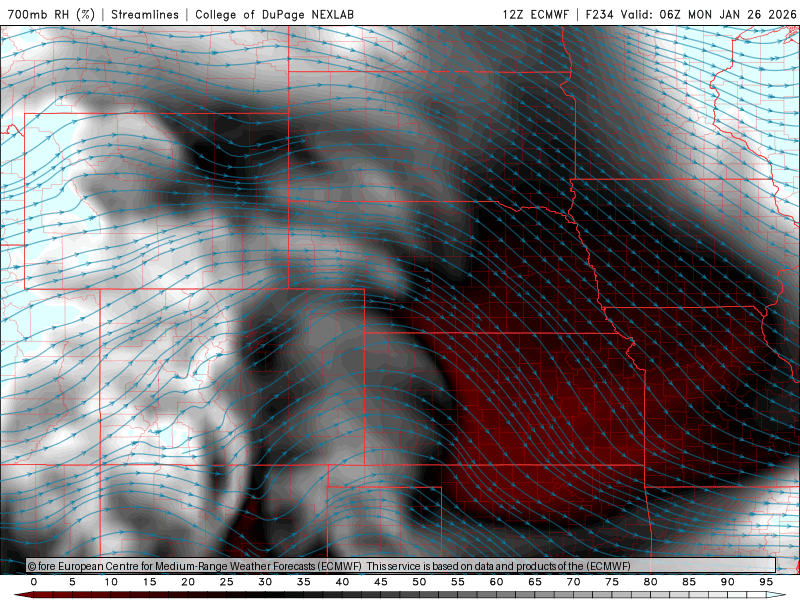Viewport: 800px width, 600px height.
Task: Click the '85' value on color scale
Action: (689, 582)
